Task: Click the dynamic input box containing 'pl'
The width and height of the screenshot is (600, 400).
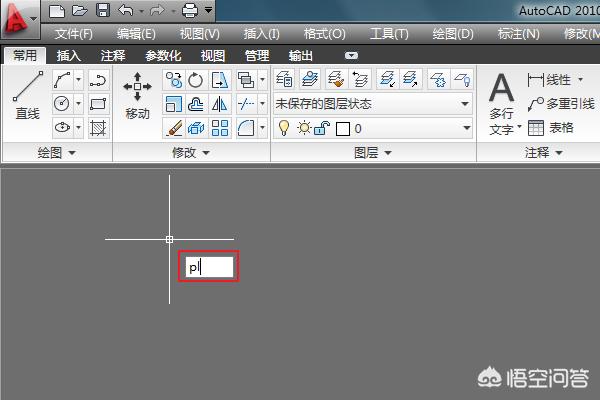Action: [209, 267]
